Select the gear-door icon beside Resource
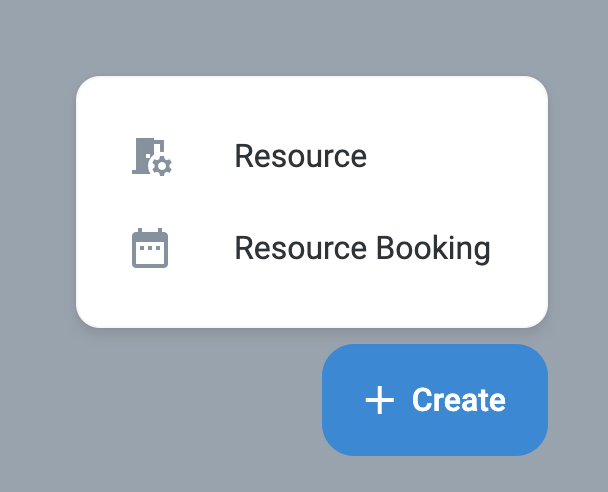Viewport: 608px width, 492px height. [x=152, y=156]
